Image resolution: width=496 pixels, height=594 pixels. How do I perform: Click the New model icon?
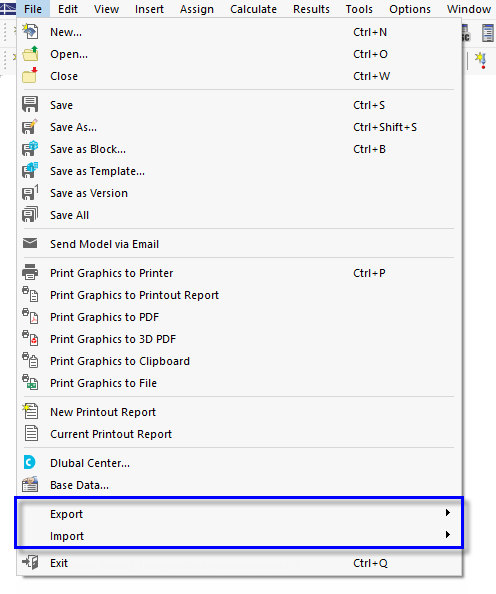(30, 32)
